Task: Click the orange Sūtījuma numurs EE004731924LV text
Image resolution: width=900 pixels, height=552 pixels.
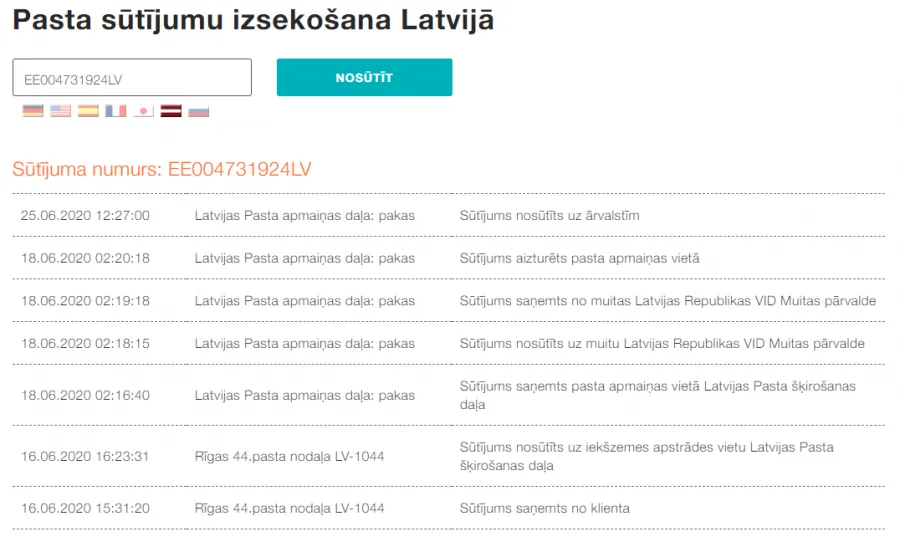Action: click(x=162, y=169)
